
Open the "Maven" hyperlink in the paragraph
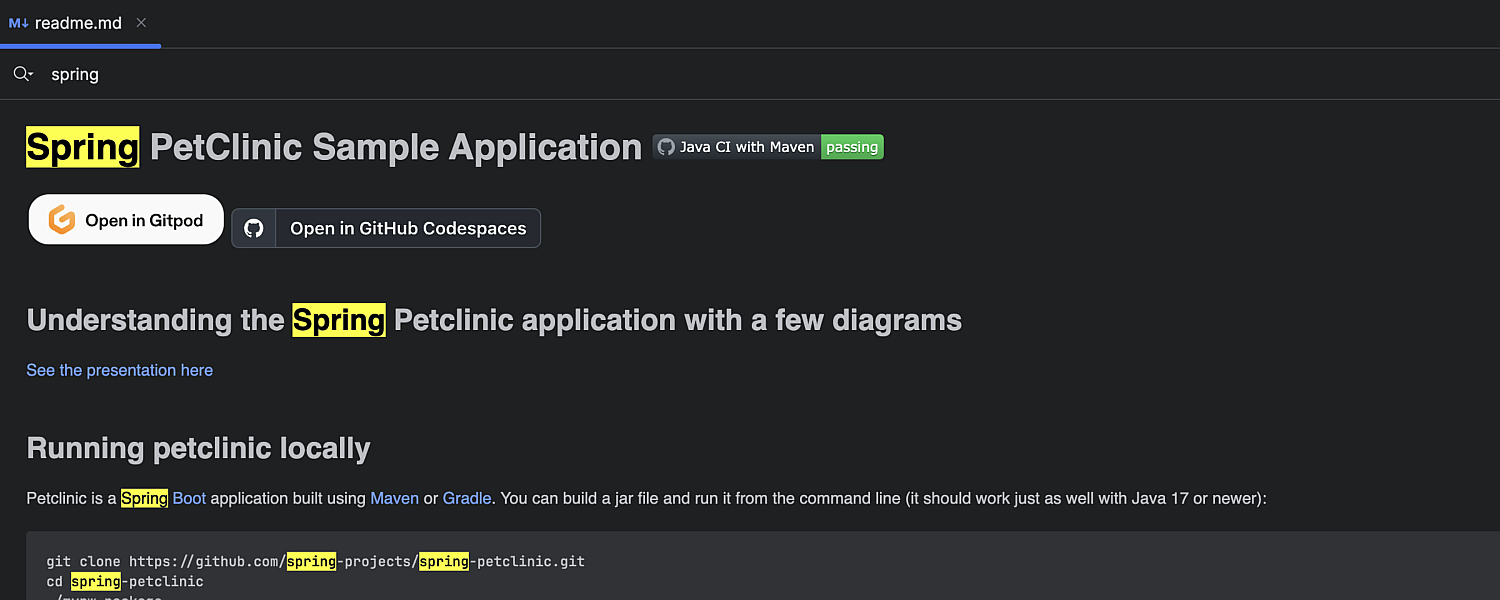tap(394, 498)
